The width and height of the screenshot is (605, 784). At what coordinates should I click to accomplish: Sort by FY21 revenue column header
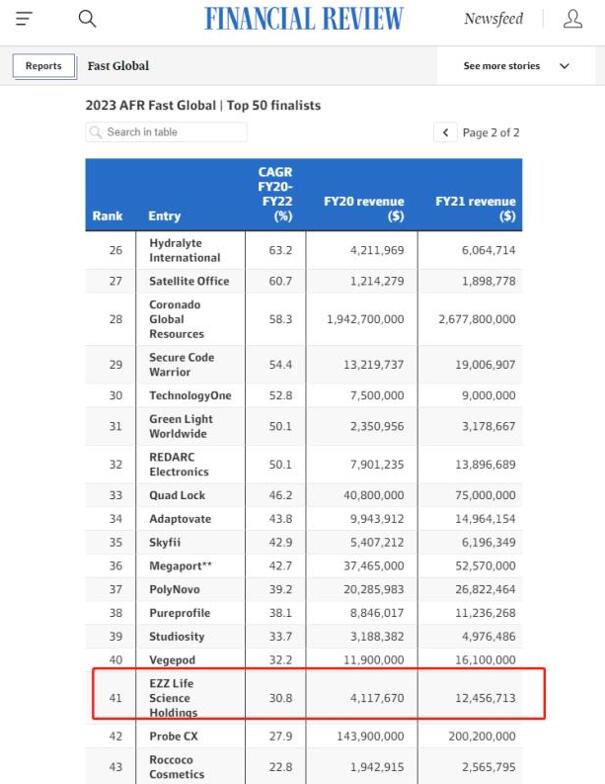pos(475,208)
